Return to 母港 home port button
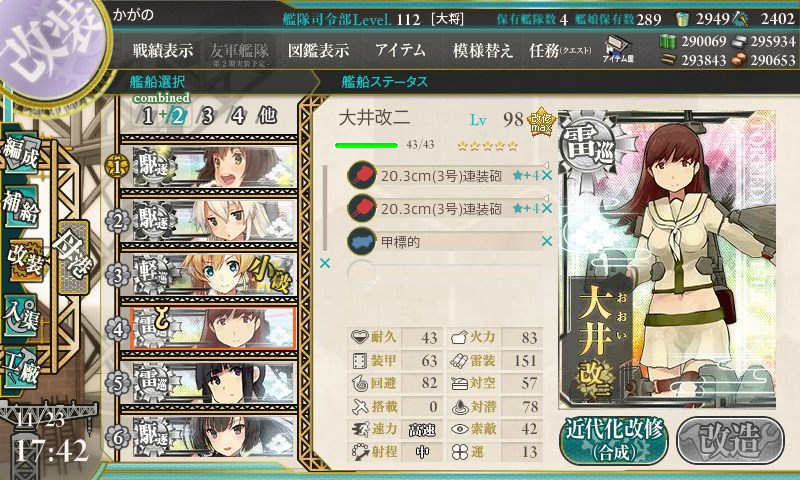The width and height of the screenshot is (800, 480). click(x=73, y=257)
